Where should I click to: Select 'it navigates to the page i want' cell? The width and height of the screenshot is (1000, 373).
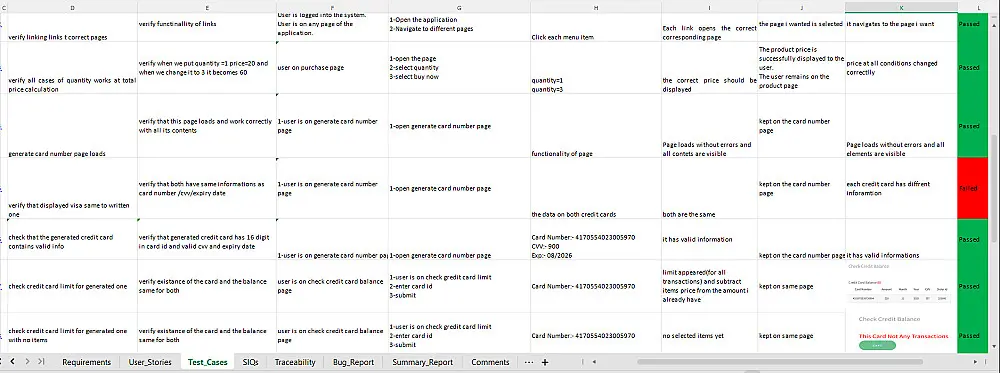point(901,27)
